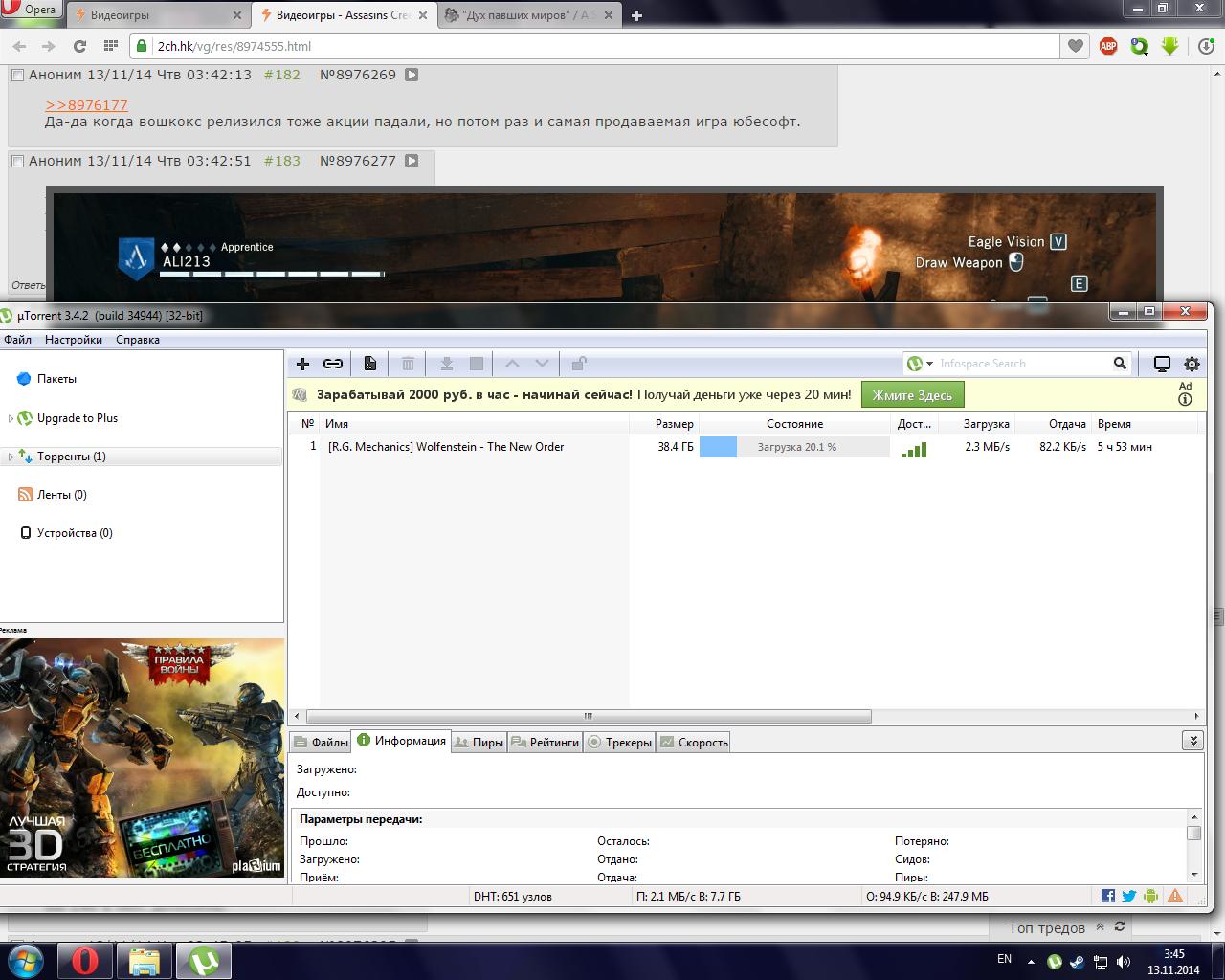This screenshot has width=1225, height=980.
Task: Move torrent up in queue
Action: point(512,364)
